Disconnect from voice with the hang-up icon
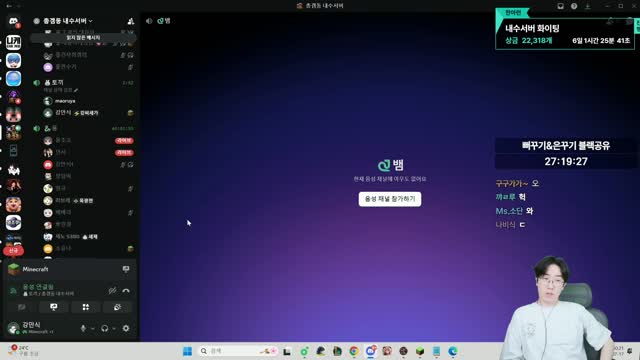 pos(126,291)
